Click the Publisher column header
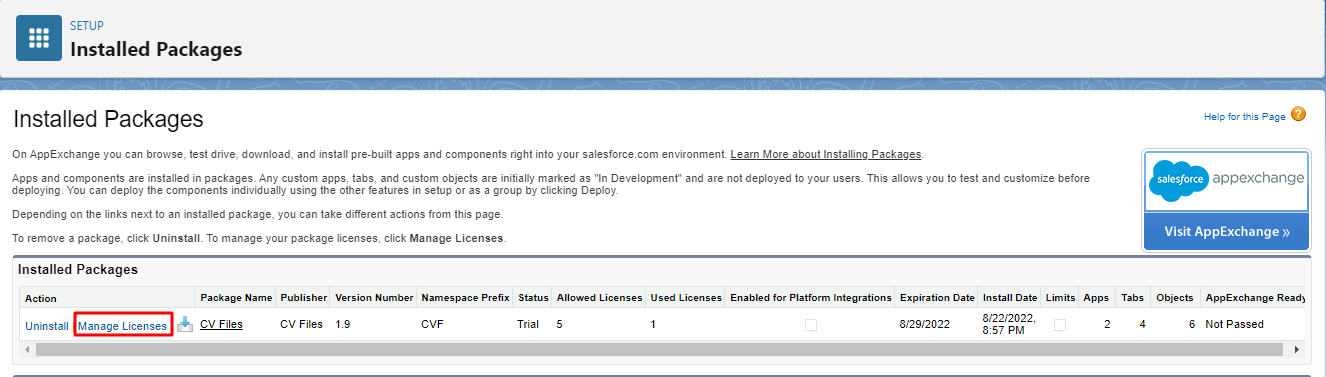The width and height of the screenshot is (1326, 377). (303, 298)
